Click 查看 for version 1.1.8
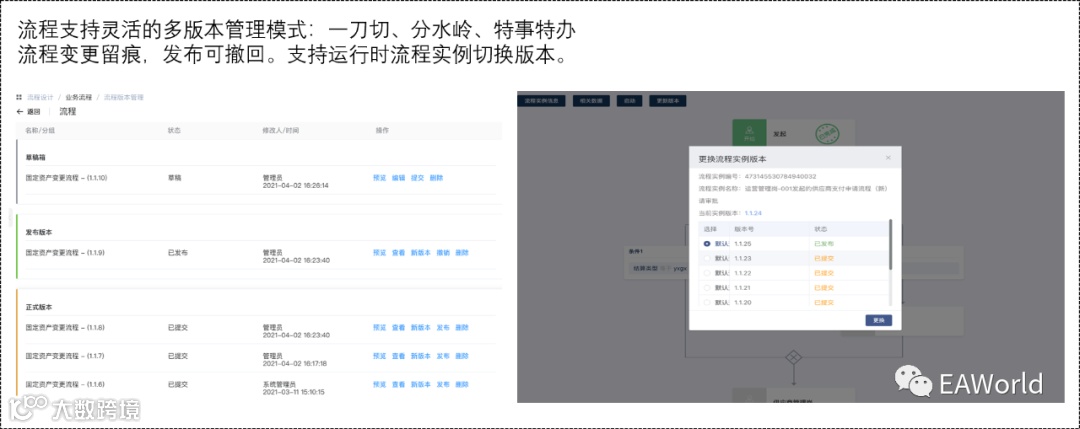Image resolution: width=1080 pixels, height=429 pixels. (x=398, y=328)
